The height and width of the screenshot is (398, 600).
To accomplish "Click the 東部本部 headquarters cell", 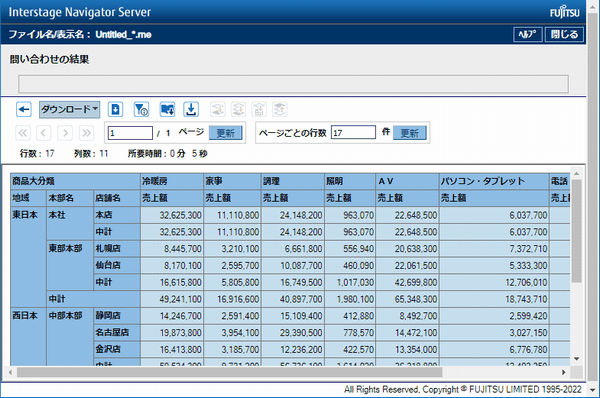I will pos(70,265).
